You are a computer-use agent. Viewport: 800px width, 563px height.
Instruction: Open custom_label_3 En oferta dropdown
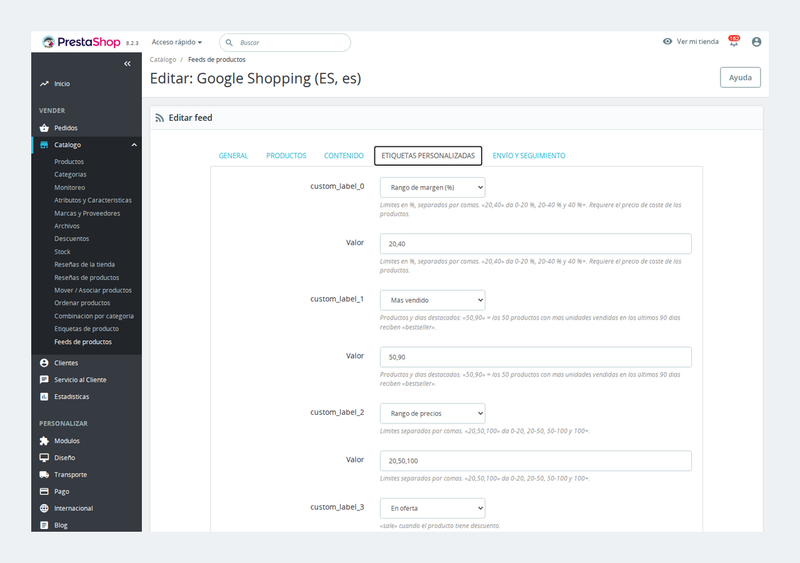433,508
